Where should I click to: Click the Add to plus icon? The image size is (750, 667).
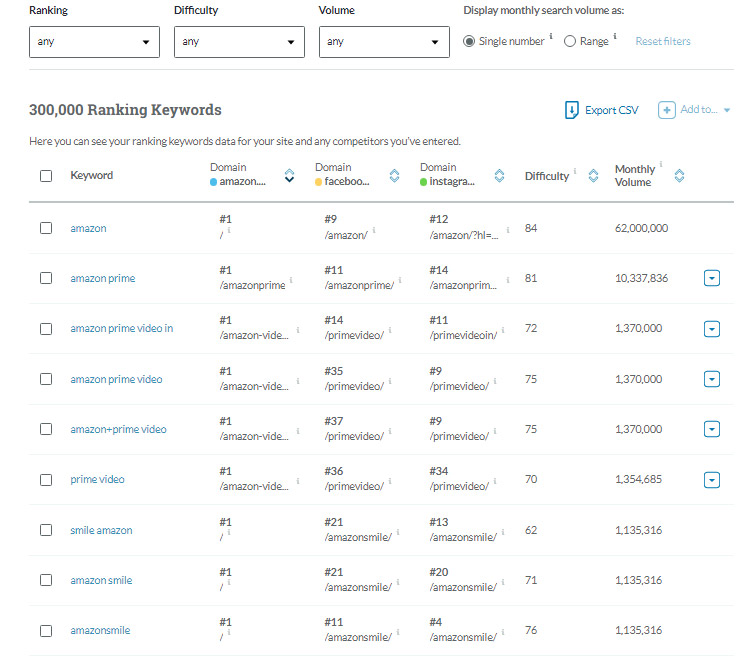click(667, 110)
